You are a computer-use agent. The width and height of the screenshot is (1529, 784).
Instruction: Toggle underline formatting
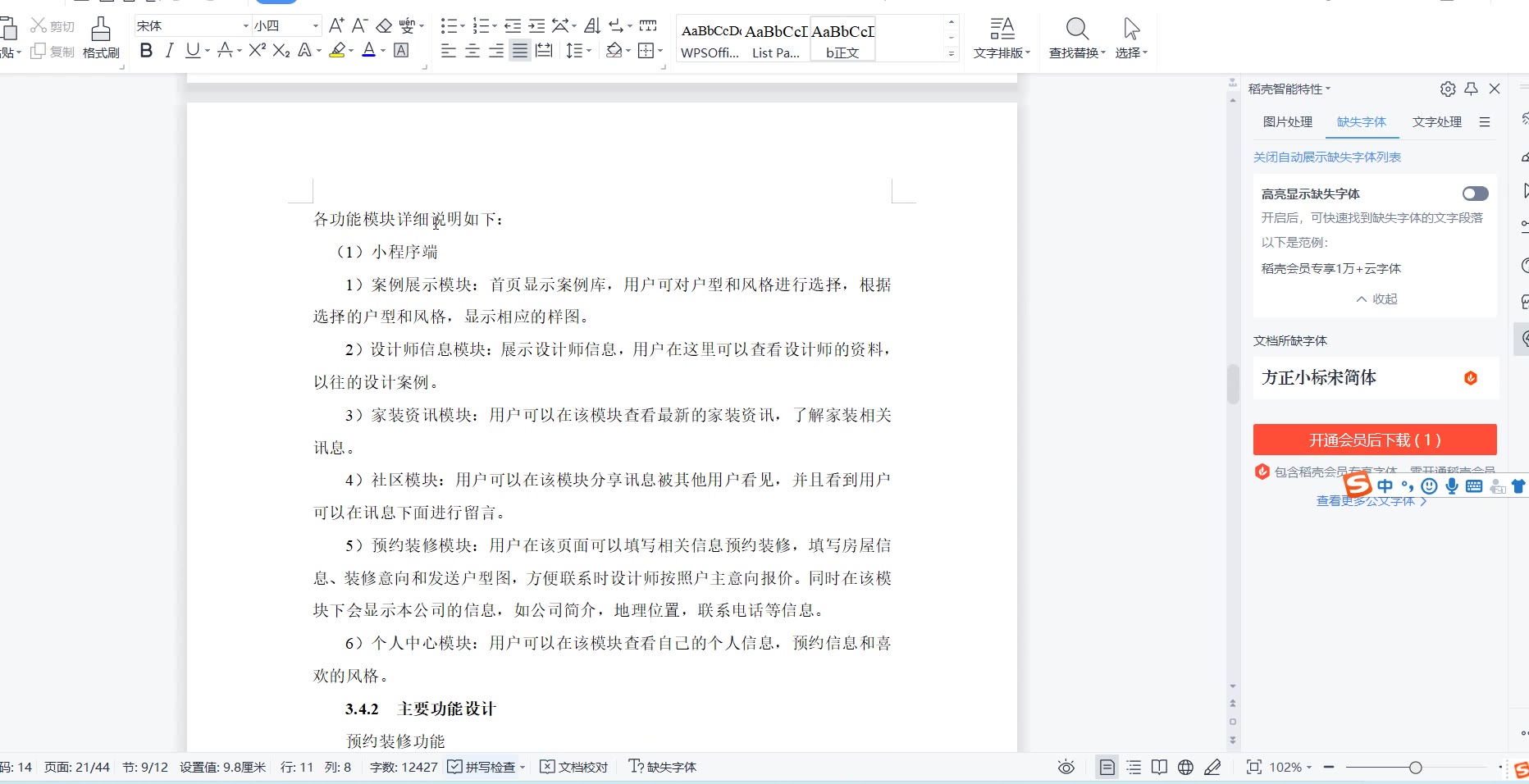[192, 51]
